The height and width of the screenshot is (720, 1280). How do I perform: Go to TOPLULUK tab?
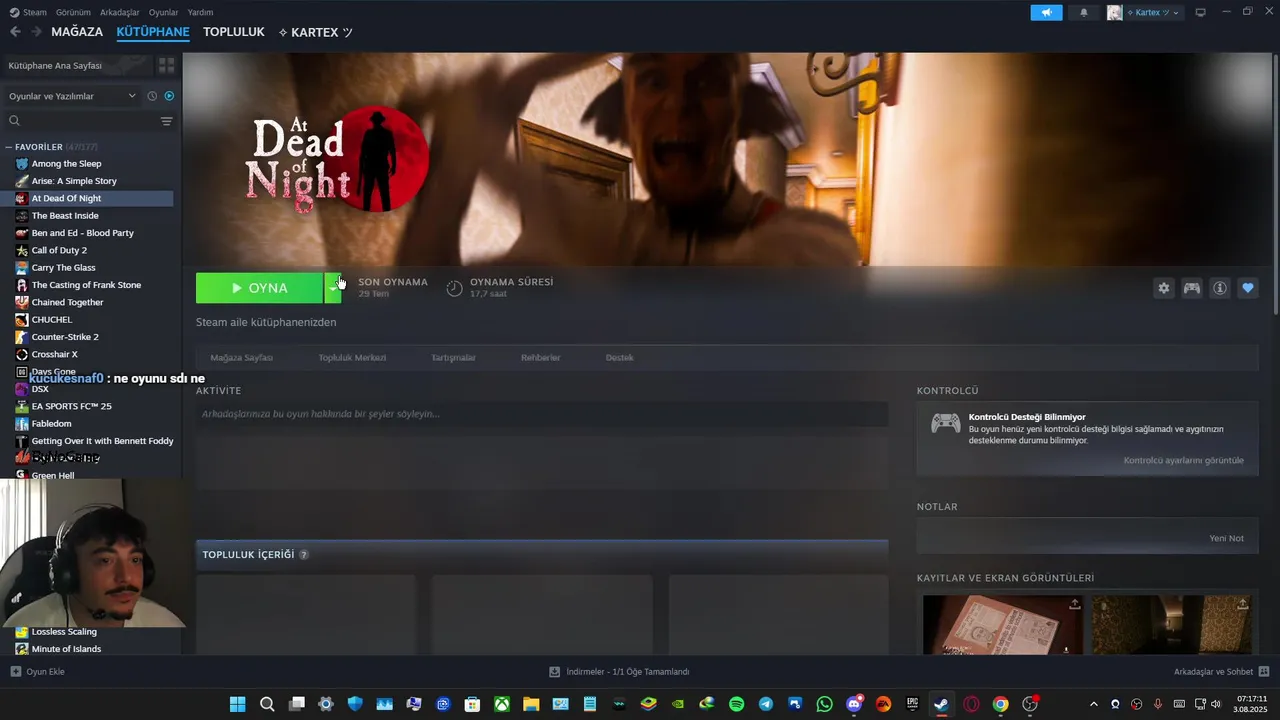click(234, 32)
